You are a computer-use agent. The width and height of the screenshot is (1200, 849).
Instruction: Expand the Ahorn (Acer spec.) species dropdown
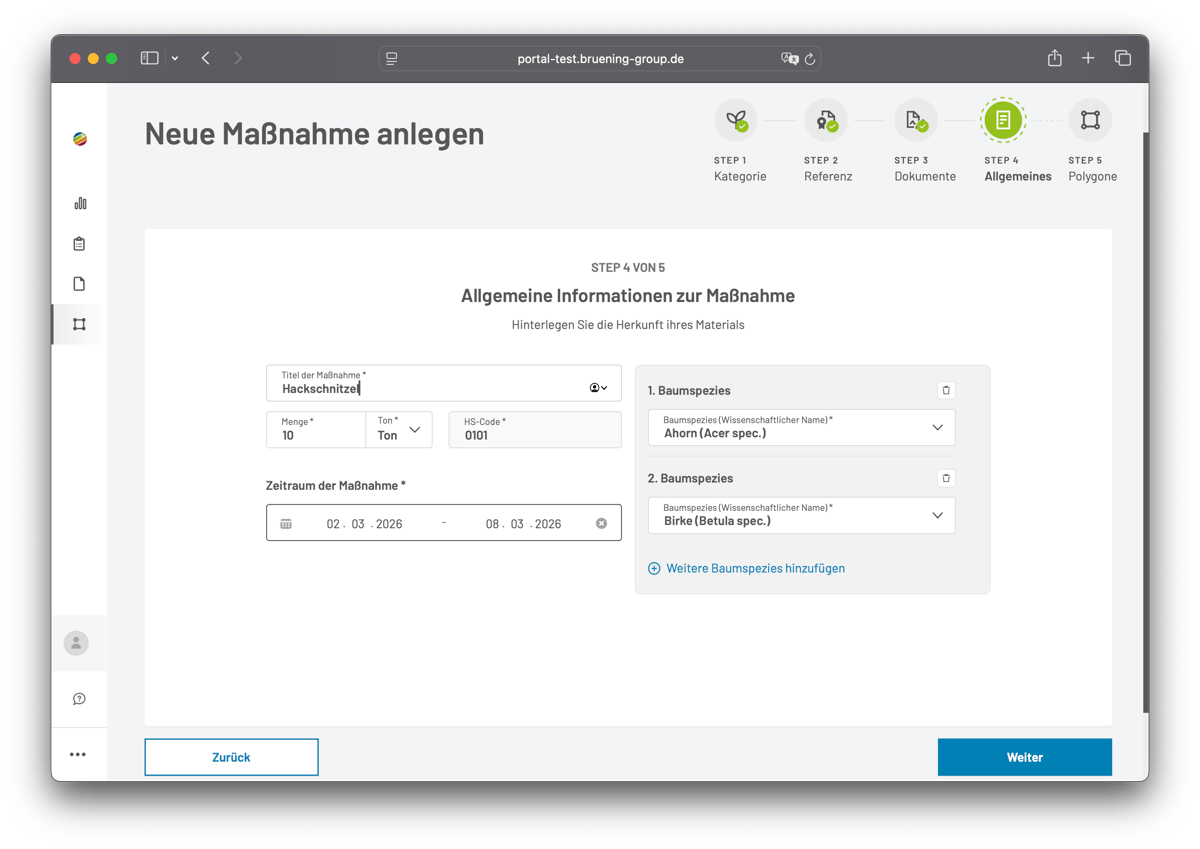(x=937, y=427)
